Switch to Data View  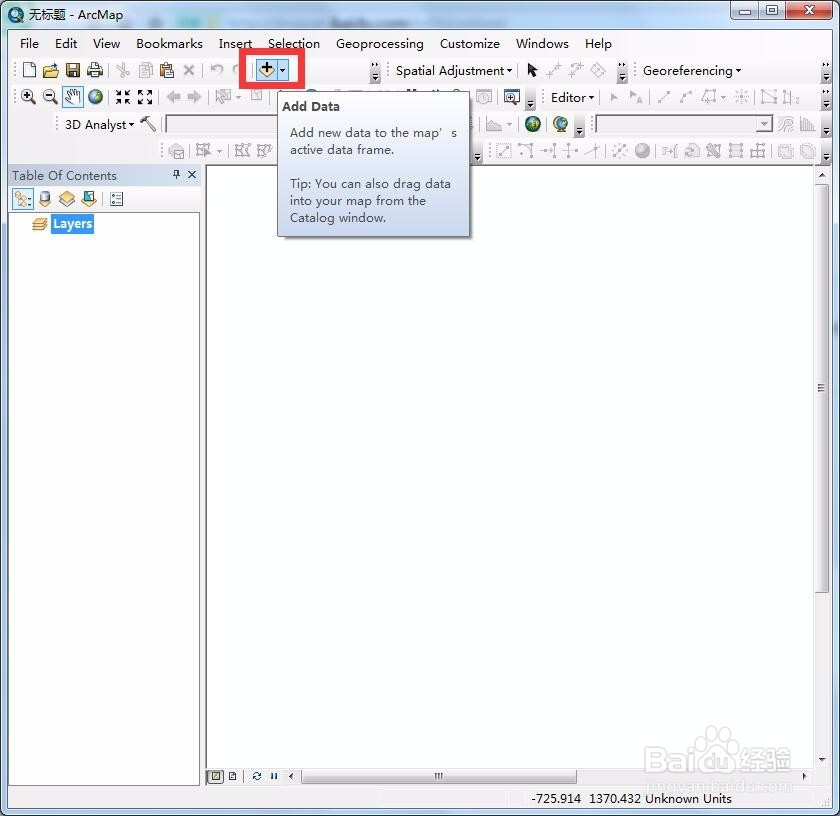click(x=215, y=776)
